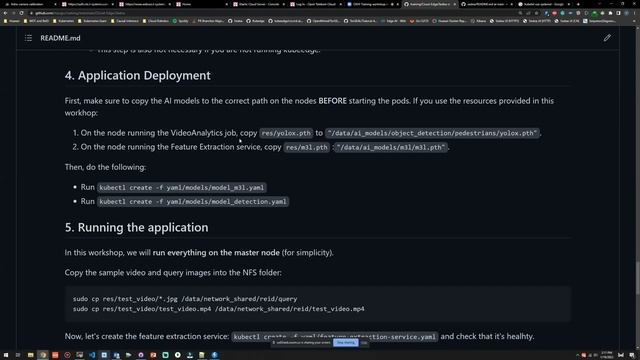Click the pedestrians/yolox.pth destination path code
The width and height of the screenshot is (640, 360).
pyautogui.click(x=432, y=133)
